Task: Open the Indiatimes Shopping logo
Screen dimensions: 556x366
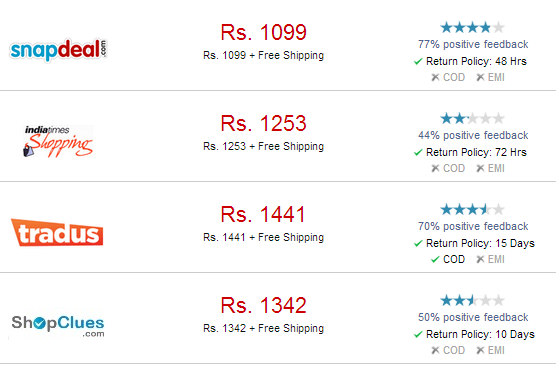Action: (x=59, y=141)
